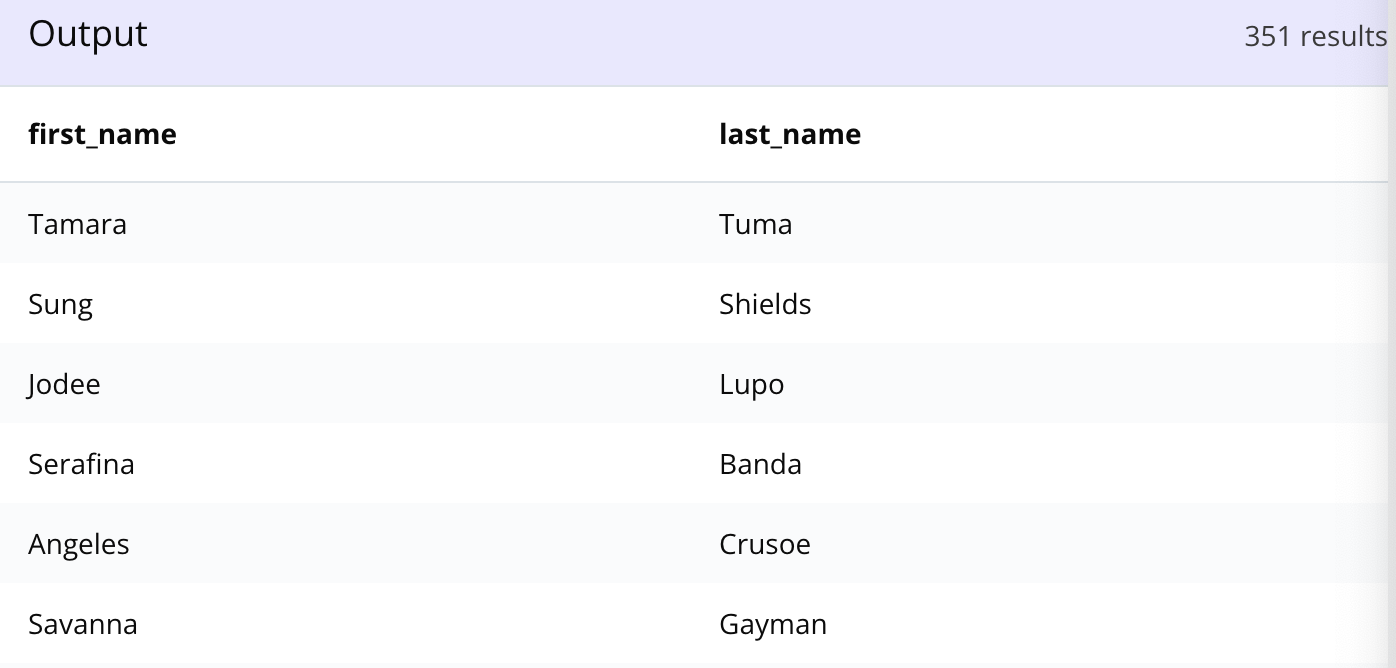Click the Savanna first name cell
The image size is (1396, 668).
(x=83, y=624)
